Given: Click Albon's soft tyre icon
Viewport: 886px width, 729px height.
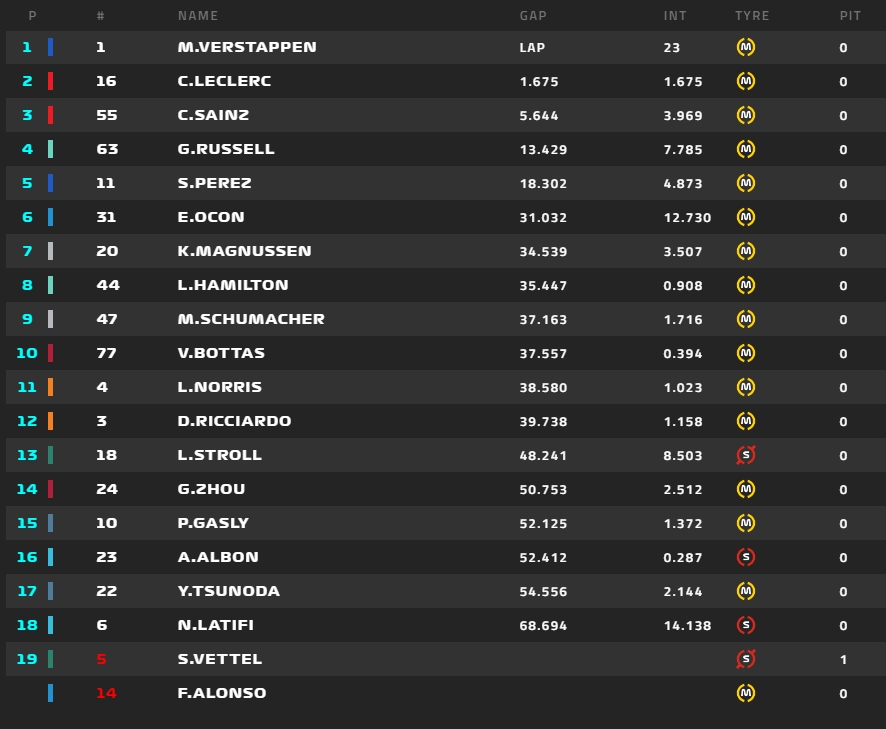Looking at the screenshot, I should pos(745,557).
